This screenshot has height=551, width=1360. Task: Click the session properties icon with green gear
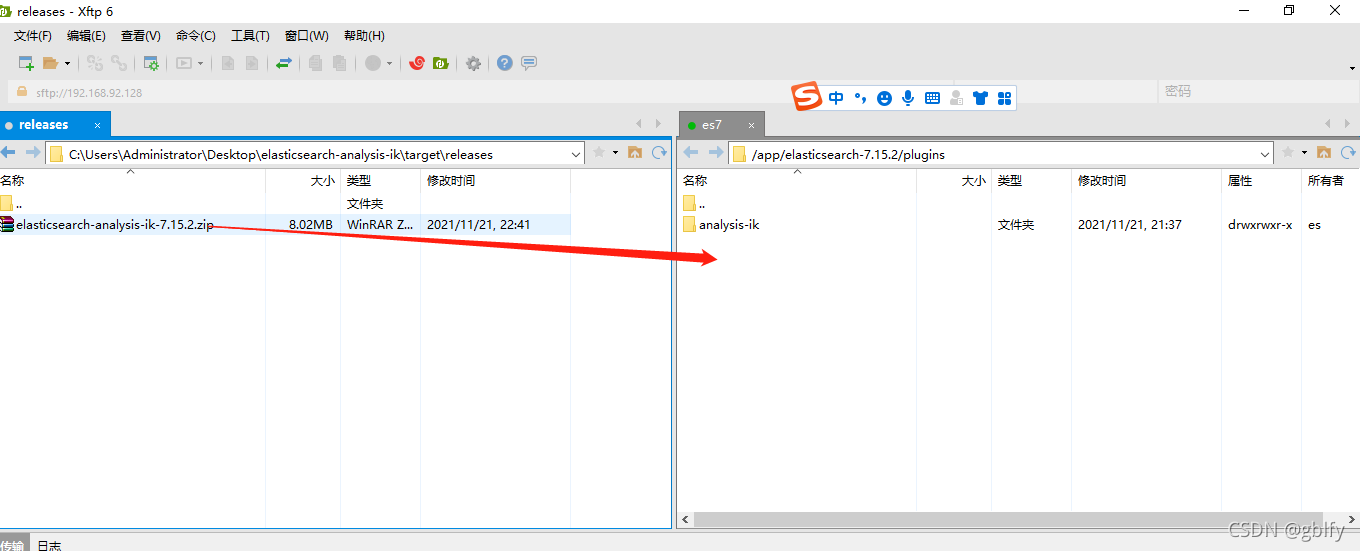[x=151, y=63]
